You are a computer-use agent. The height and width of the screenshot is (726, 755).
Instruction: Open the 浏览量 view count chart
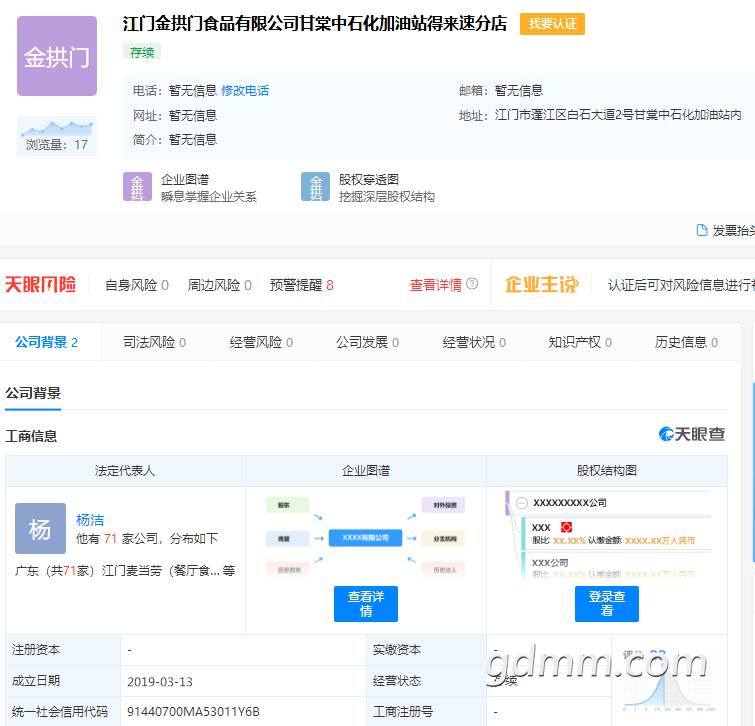(x=57, y=136)
